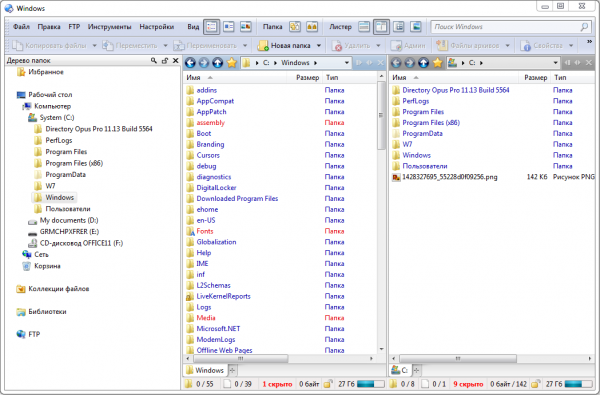The height and width of the screenshot is (395, 600).
Task: Close the Дерево папок panel
Action: (x=175, y=60)
